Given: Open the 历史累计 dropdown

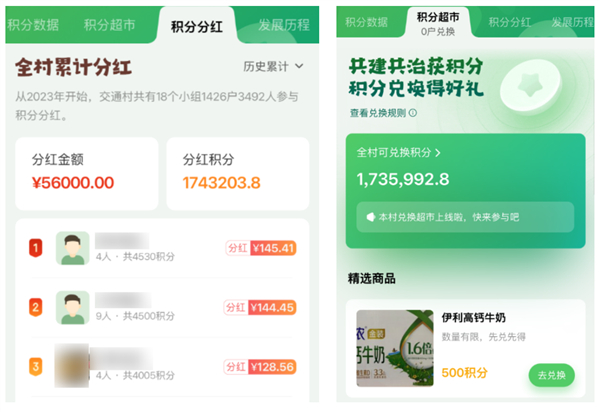Looking at the screenshot, I should click(x=273, y=67).
